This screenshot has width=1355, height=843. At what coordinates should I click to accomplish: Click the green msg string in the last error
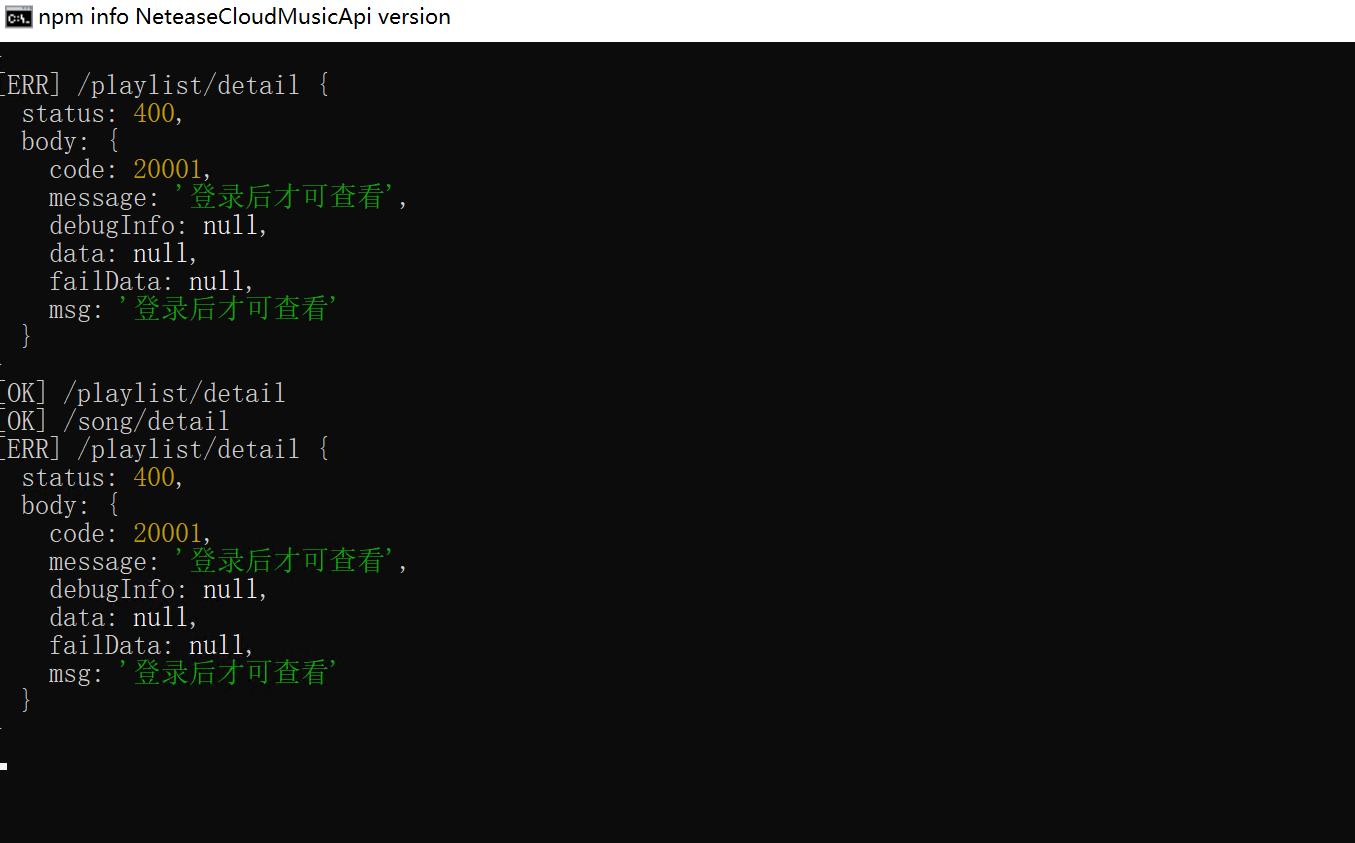pos(225,673)
